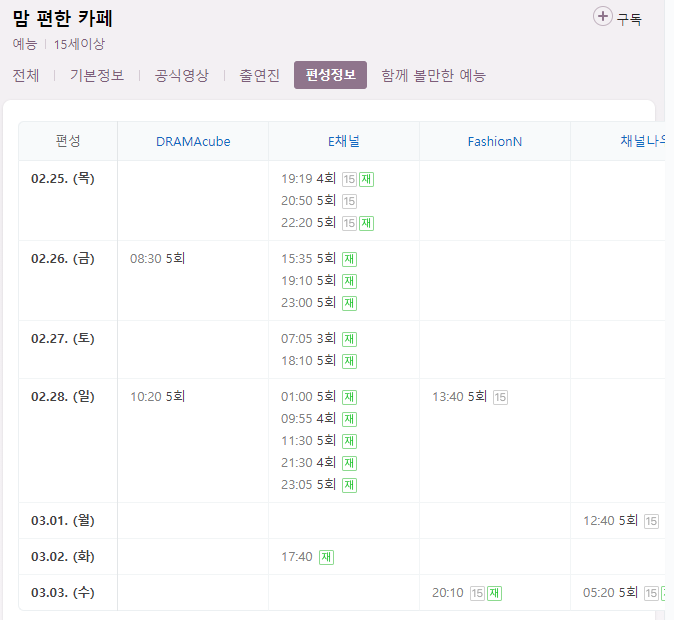Select the 03.02. (화) date row

pyautogui.click(x=63, y=556)
